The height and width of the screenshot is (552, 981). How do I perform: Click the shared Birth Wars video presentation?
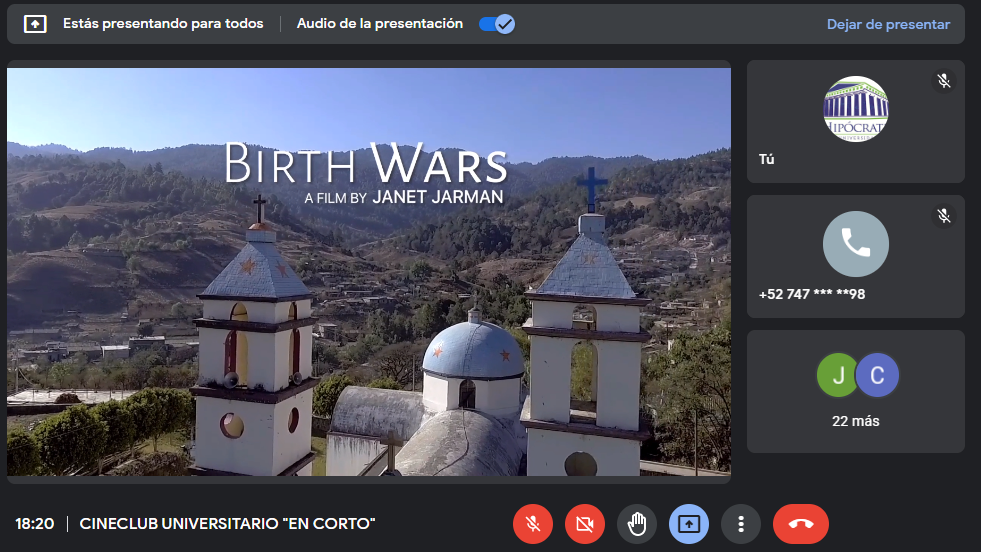click(x=369, y=271)
